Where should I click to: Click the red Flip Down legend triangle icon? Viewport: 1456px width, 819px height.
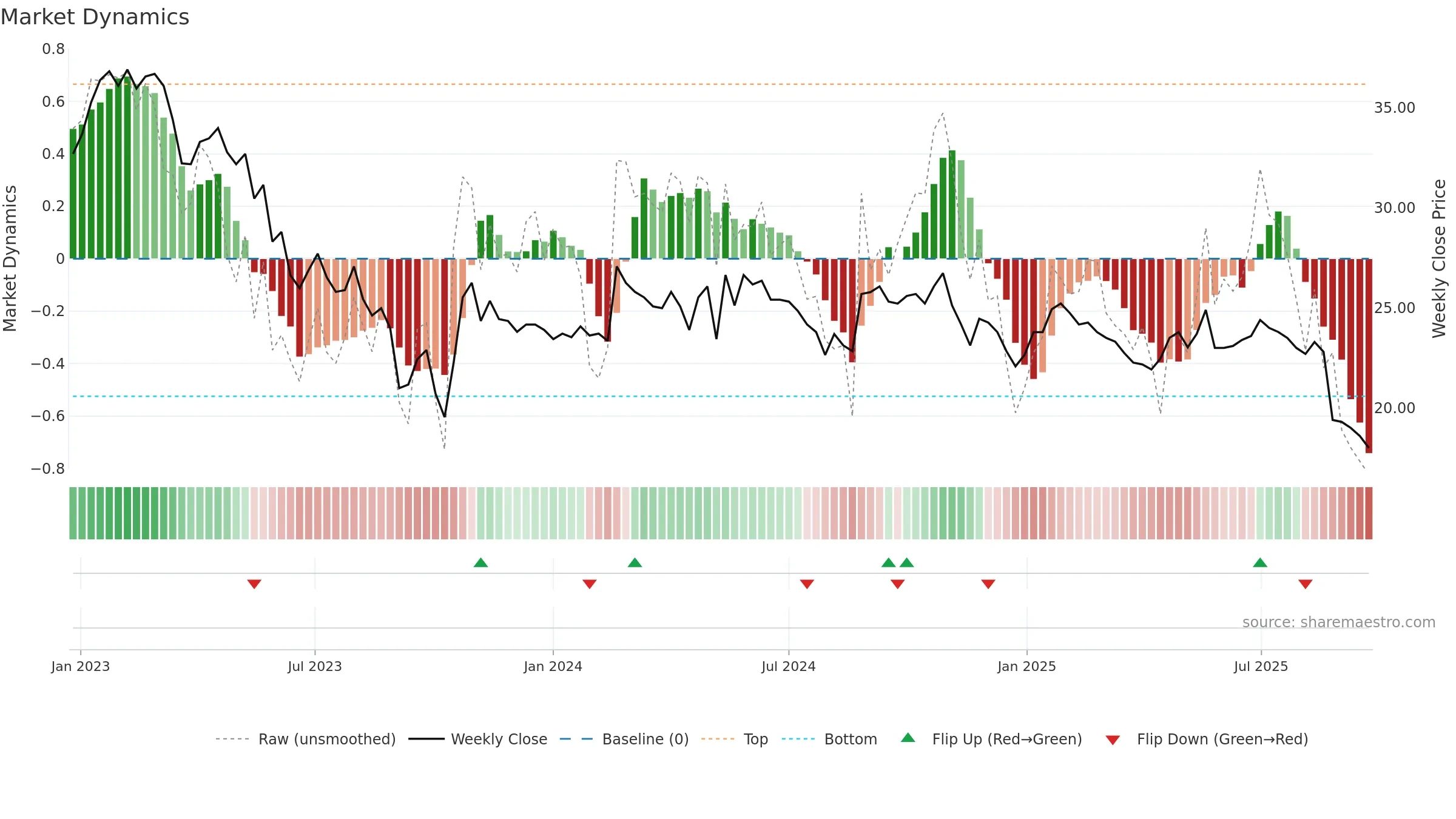(1113, 740)
